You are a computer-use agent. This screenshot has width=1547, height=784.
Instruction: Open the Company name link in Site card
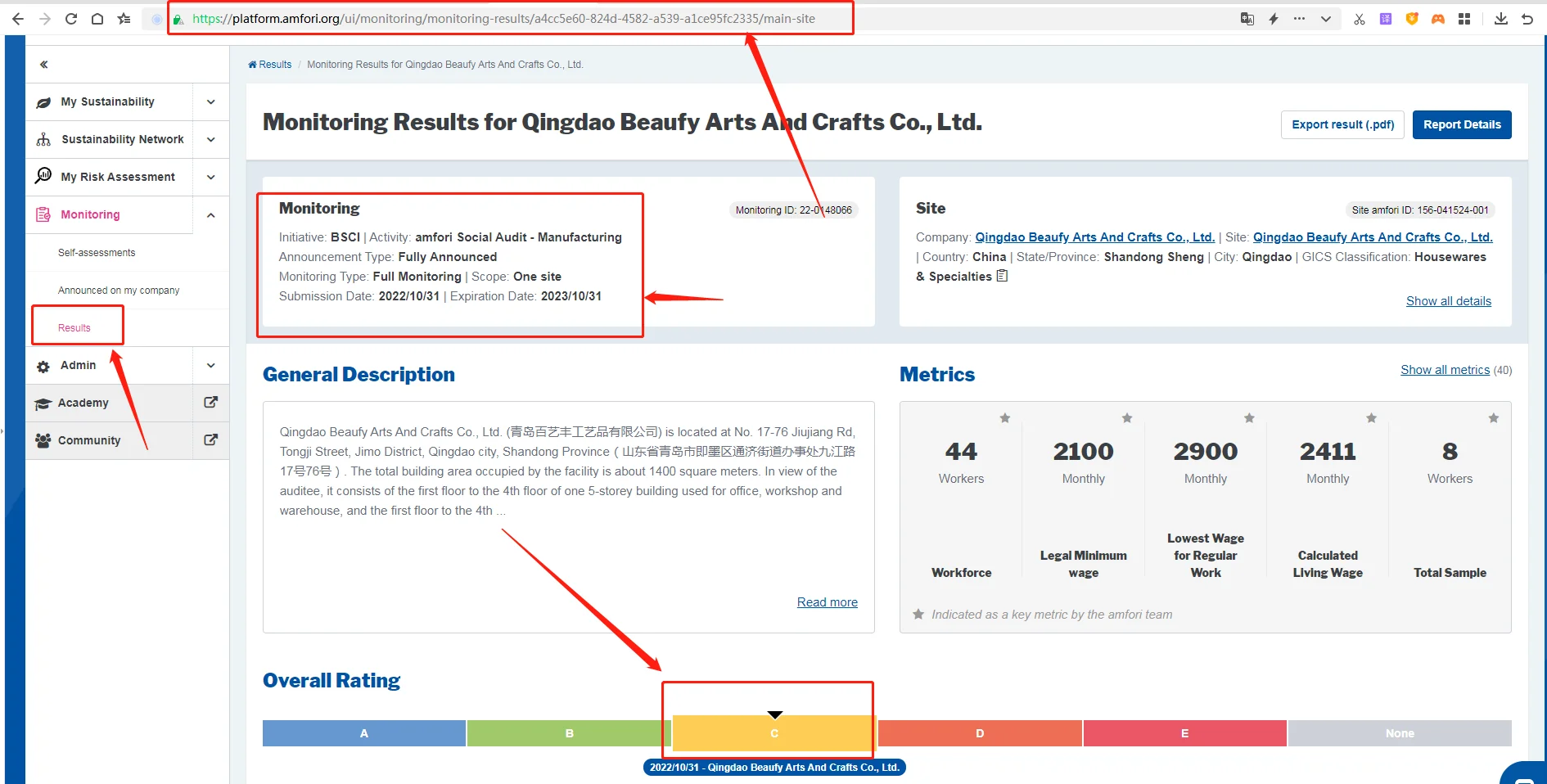(1094, 237)
